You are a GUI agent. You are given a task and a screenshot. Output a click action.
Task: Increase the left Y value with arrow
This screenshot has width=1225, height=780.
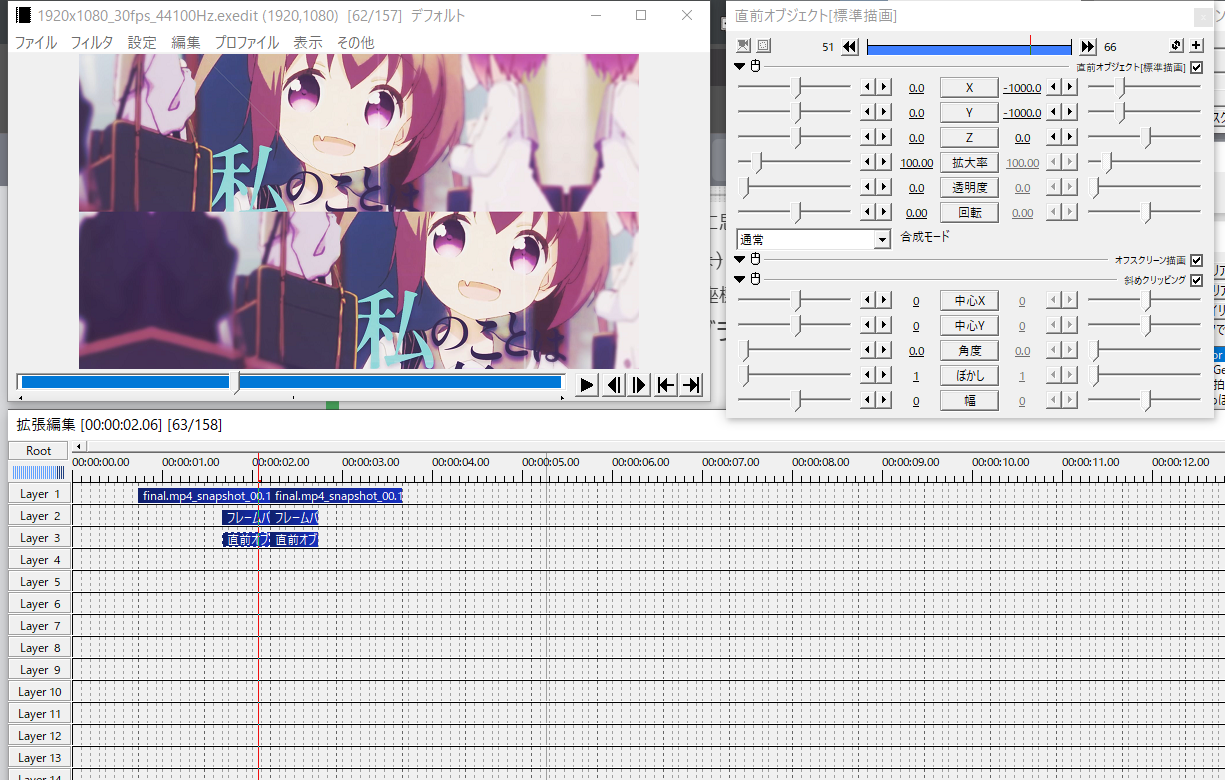(883, 112)
